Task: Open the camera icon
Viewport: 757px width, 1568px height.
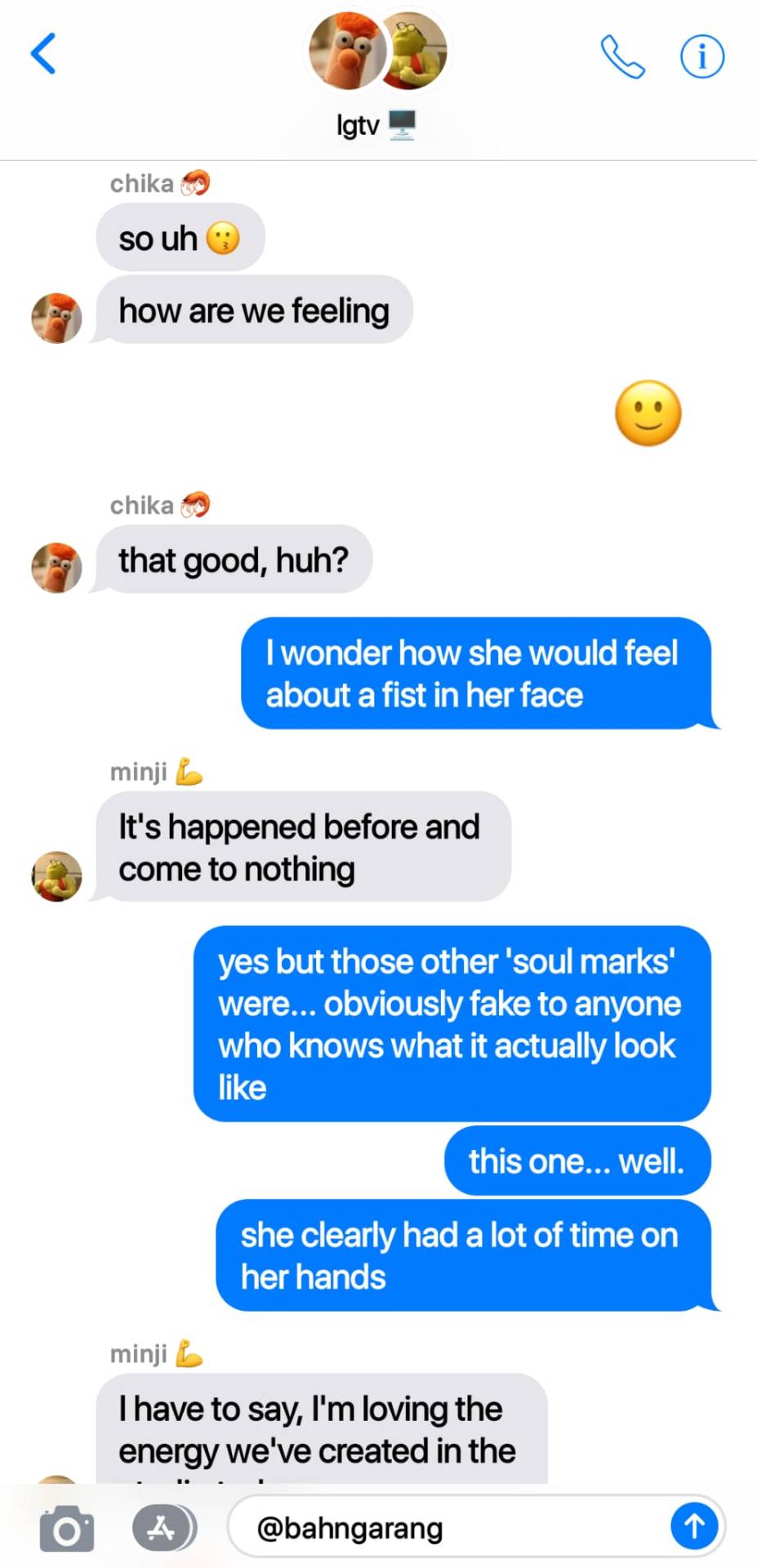Action: (66, 1528)
